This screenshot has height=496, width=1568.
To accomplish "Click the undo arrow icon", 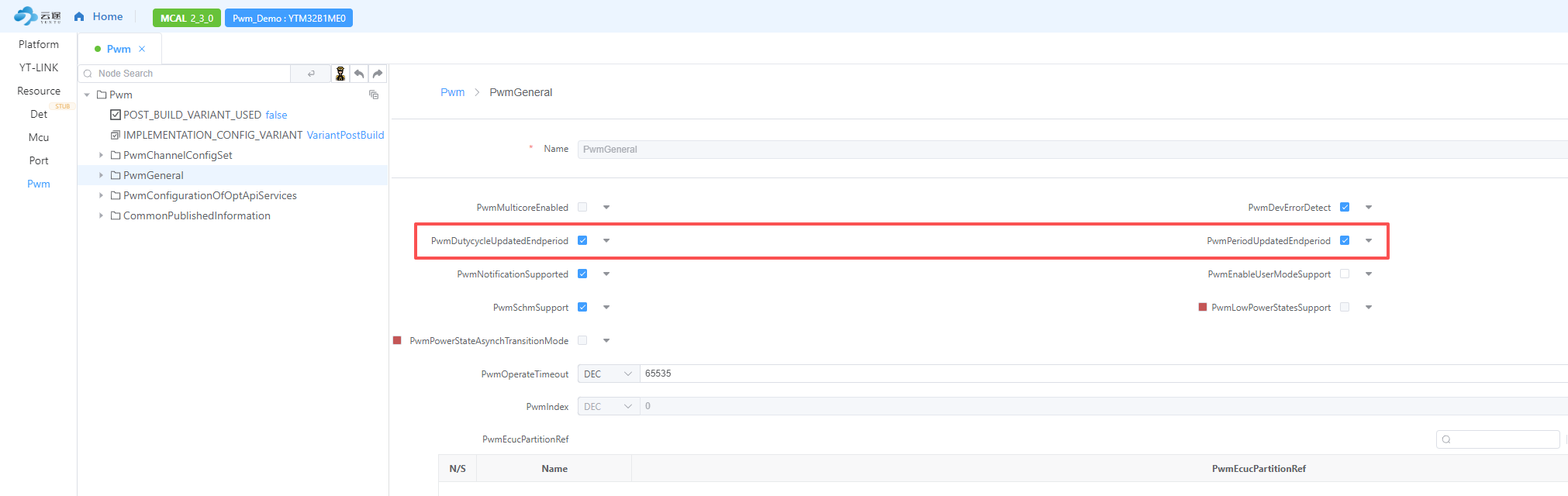I will (x=359, y=74).
